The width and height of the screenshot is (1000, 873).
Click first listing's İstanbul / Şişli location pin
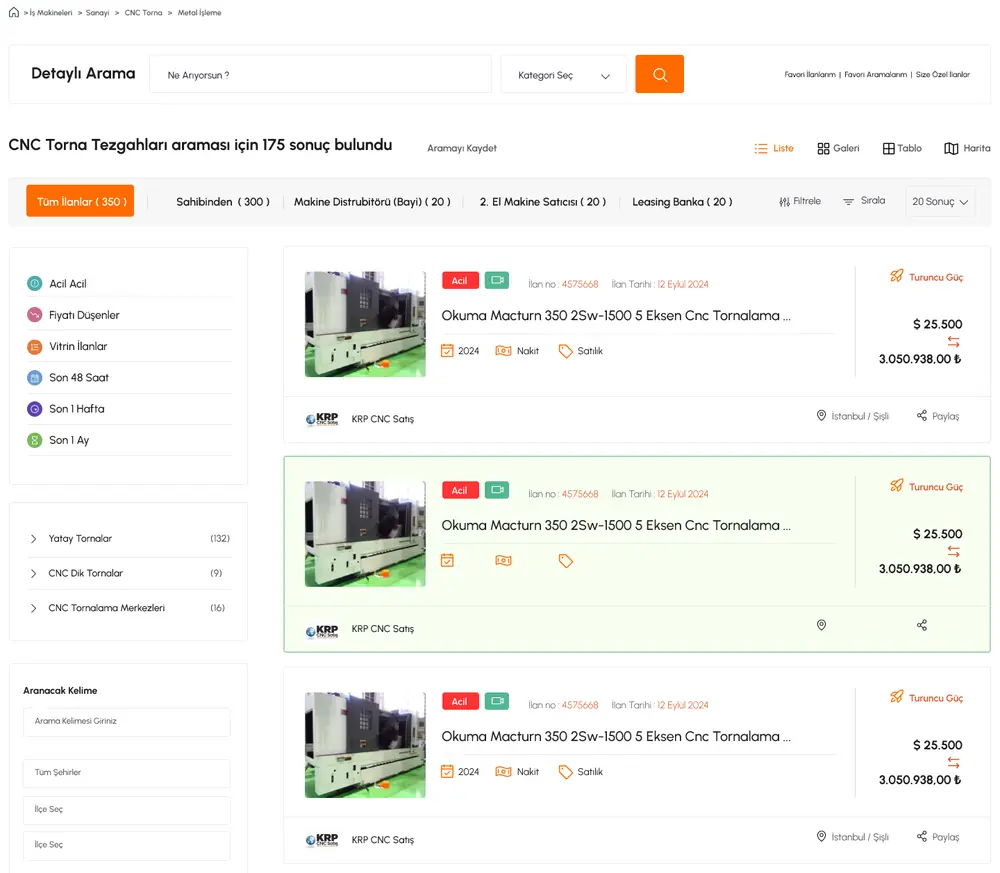(x=821, y=415)
